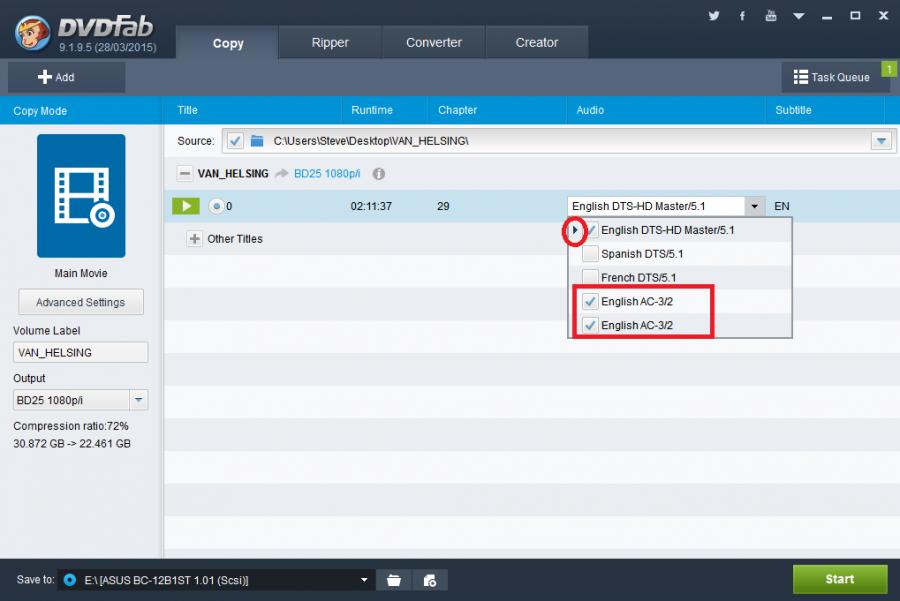
Task: Click the blue source folder icon
Action: [x=257, y=141]
